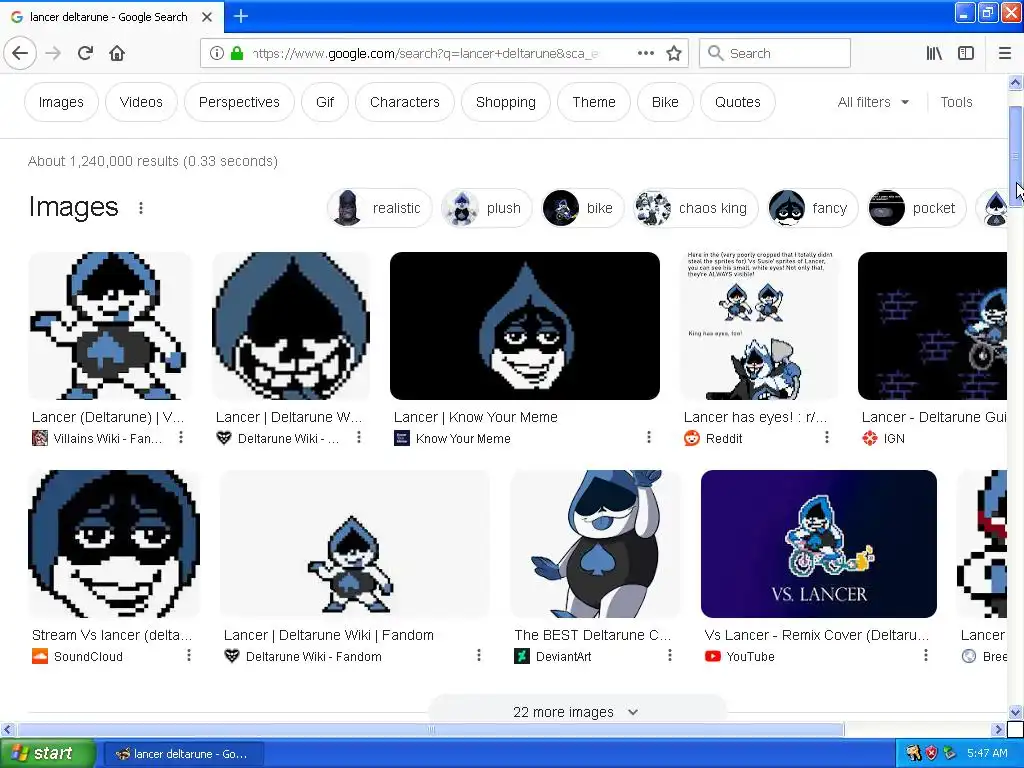This screenshot has height=768, width=1024.
Task: Click the horizontal scrollbar right arrow
Action: coord(999,729)
